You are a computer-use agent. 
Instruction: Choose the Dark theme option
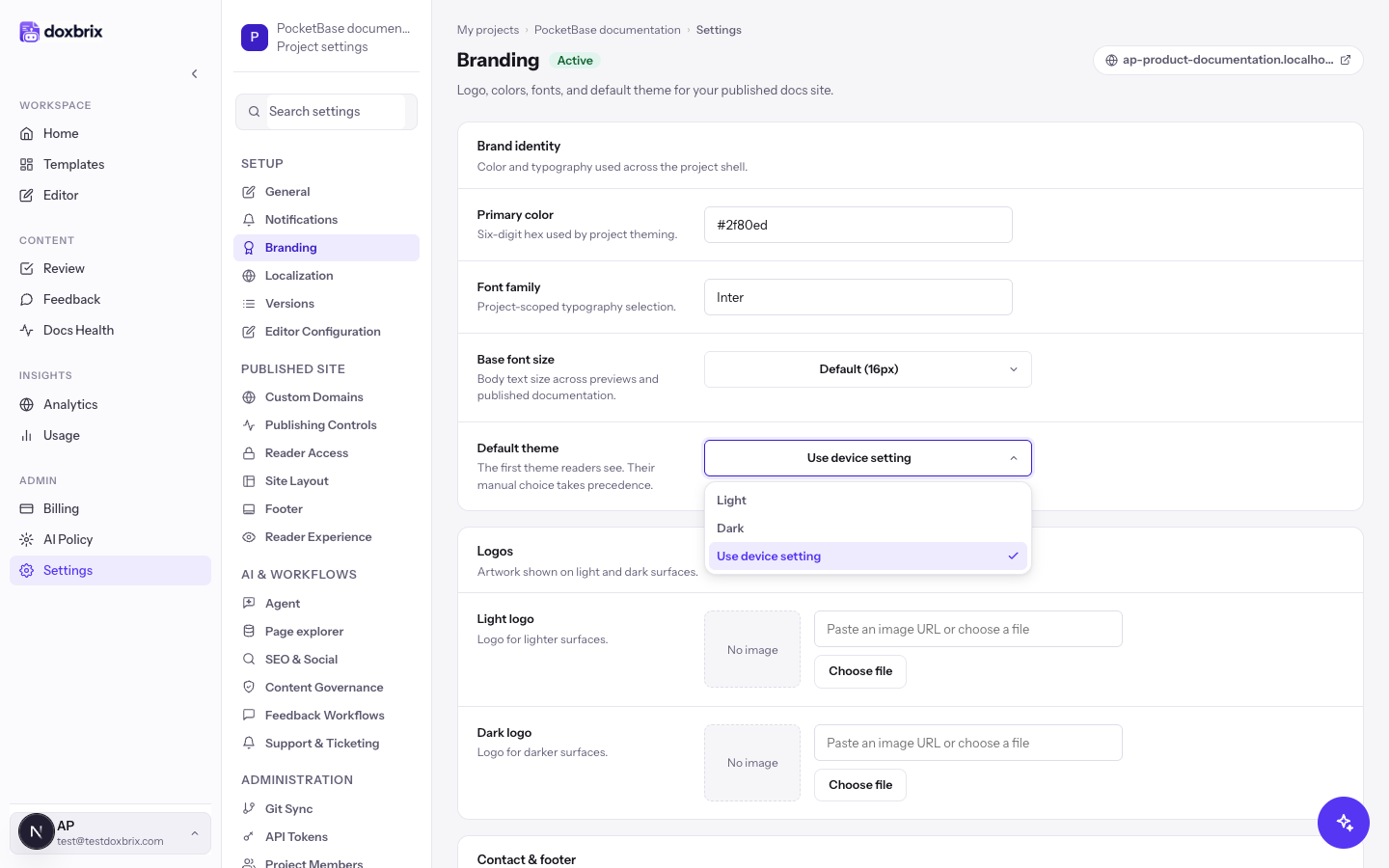pyautogui.click(x=868, y=529)
